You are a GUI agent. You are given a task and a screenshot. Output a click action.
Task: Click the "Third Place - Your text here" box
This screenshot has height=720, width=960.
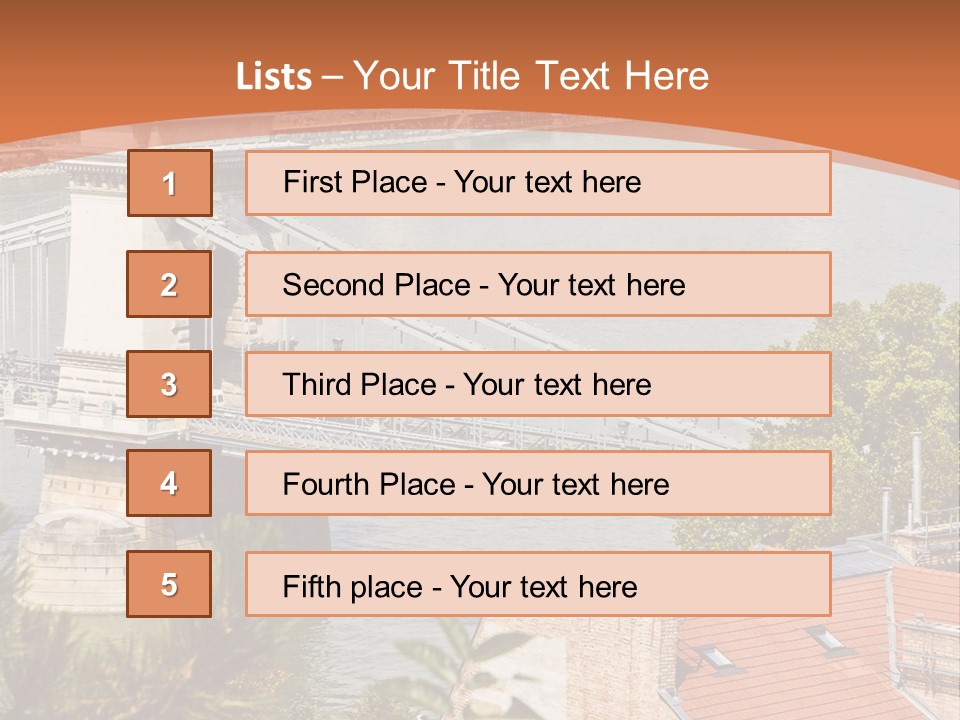[538, 384]
